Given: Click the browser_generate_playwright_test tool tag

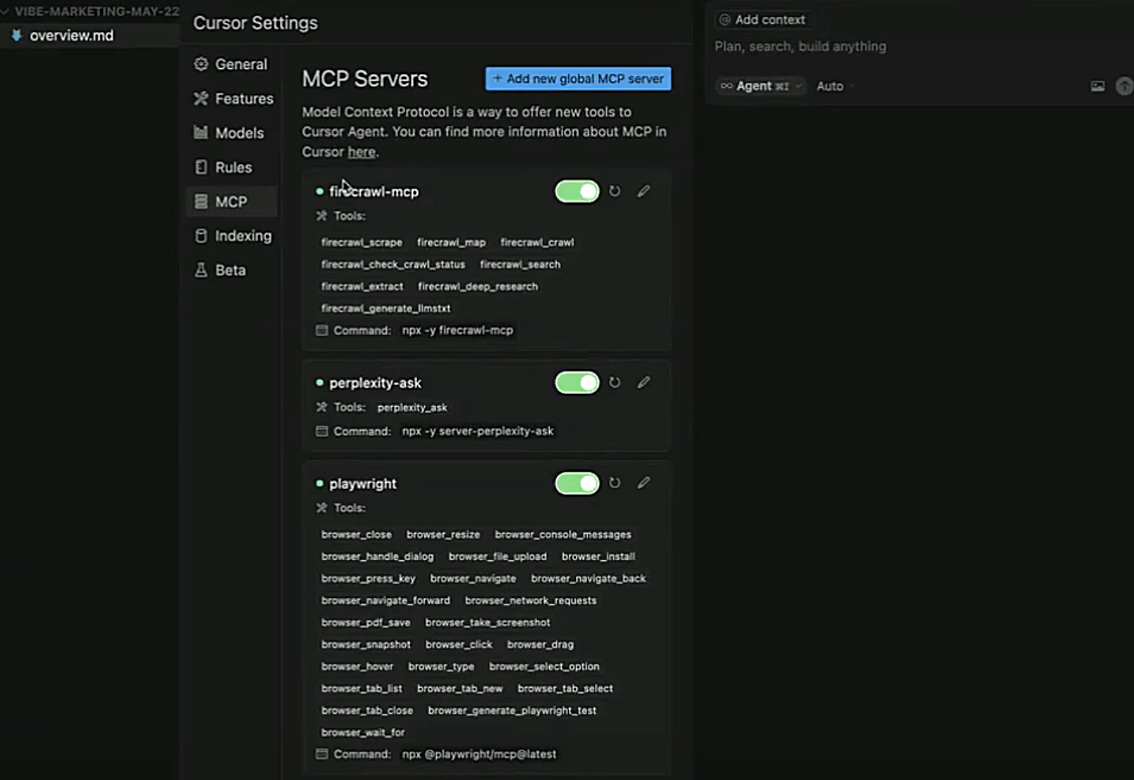Looking at the screenshot, I should [512, 711].
